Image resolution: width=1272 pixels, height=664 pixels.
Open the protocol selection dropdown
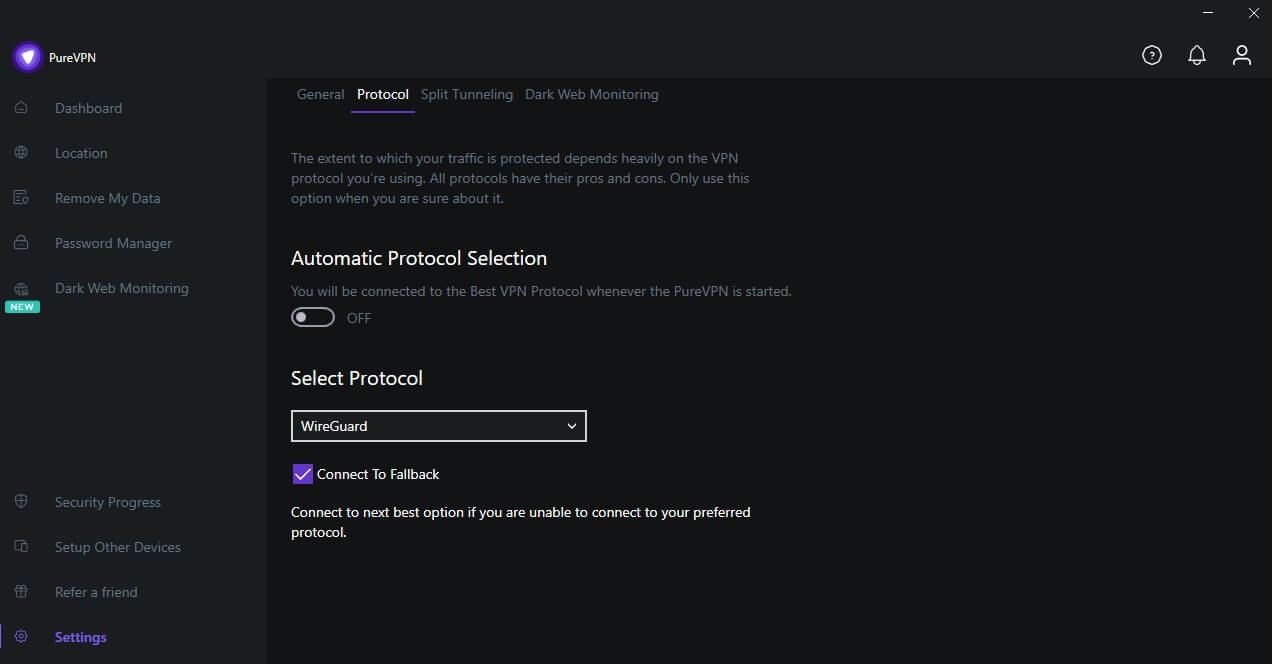coord(438,425)
